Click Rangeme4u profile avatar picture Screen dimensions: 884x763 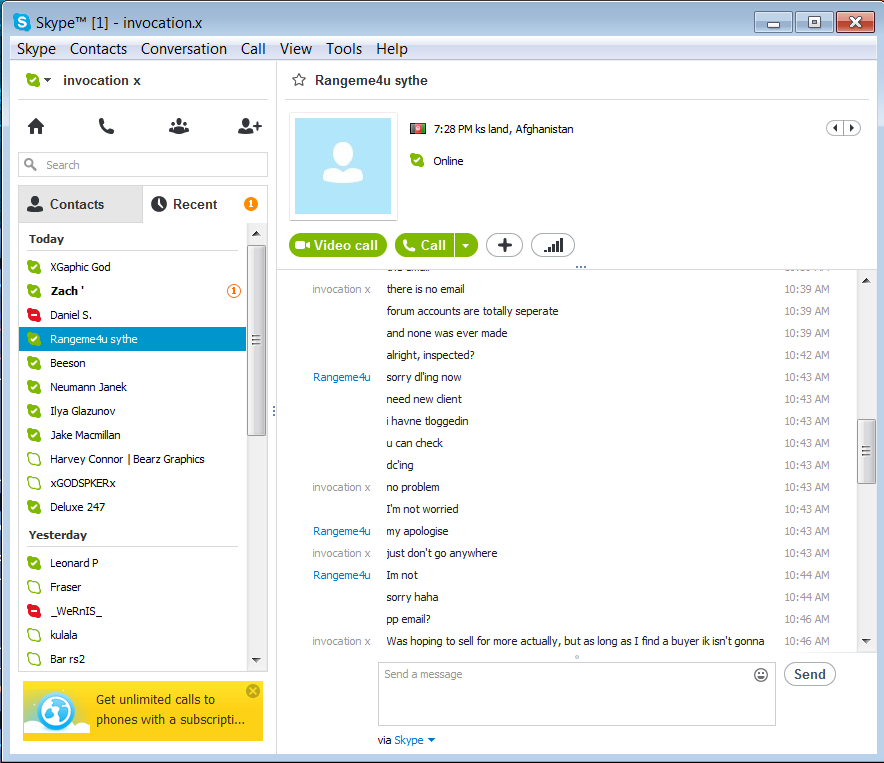[x=343, y=166]
